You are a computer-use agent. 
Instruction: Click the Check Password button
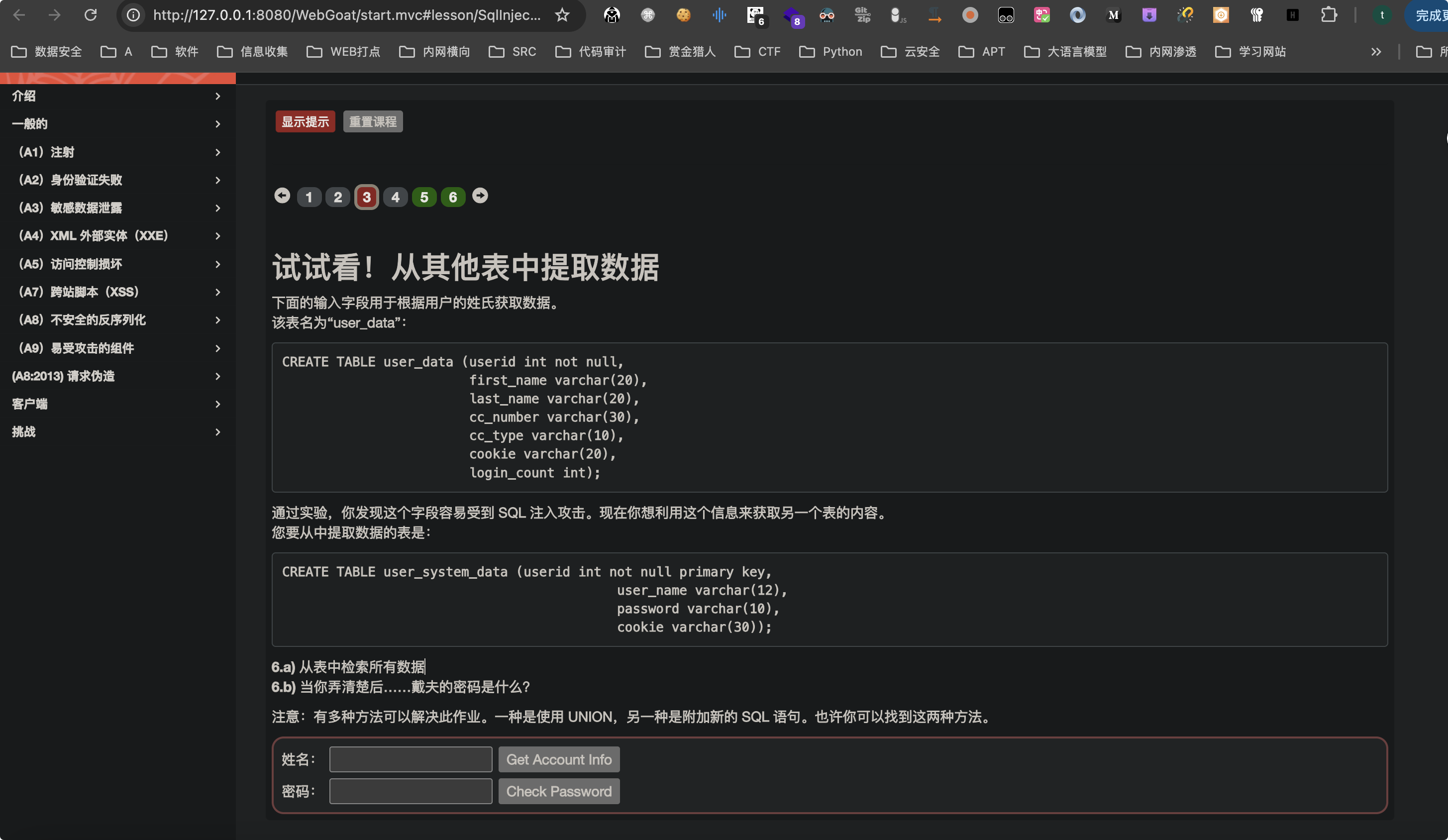pos(558,791)
